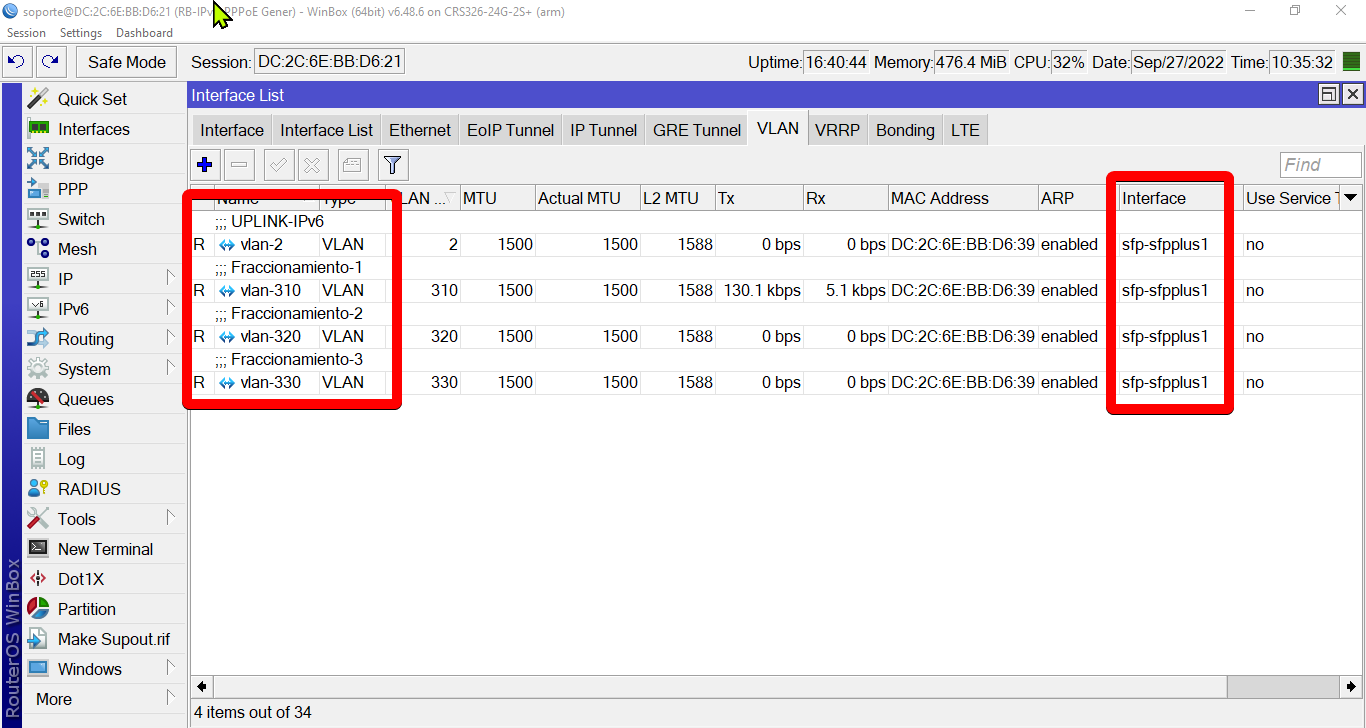Screen dimensions: 1366x728
Task: Open the Session menu
Action: 26,32
